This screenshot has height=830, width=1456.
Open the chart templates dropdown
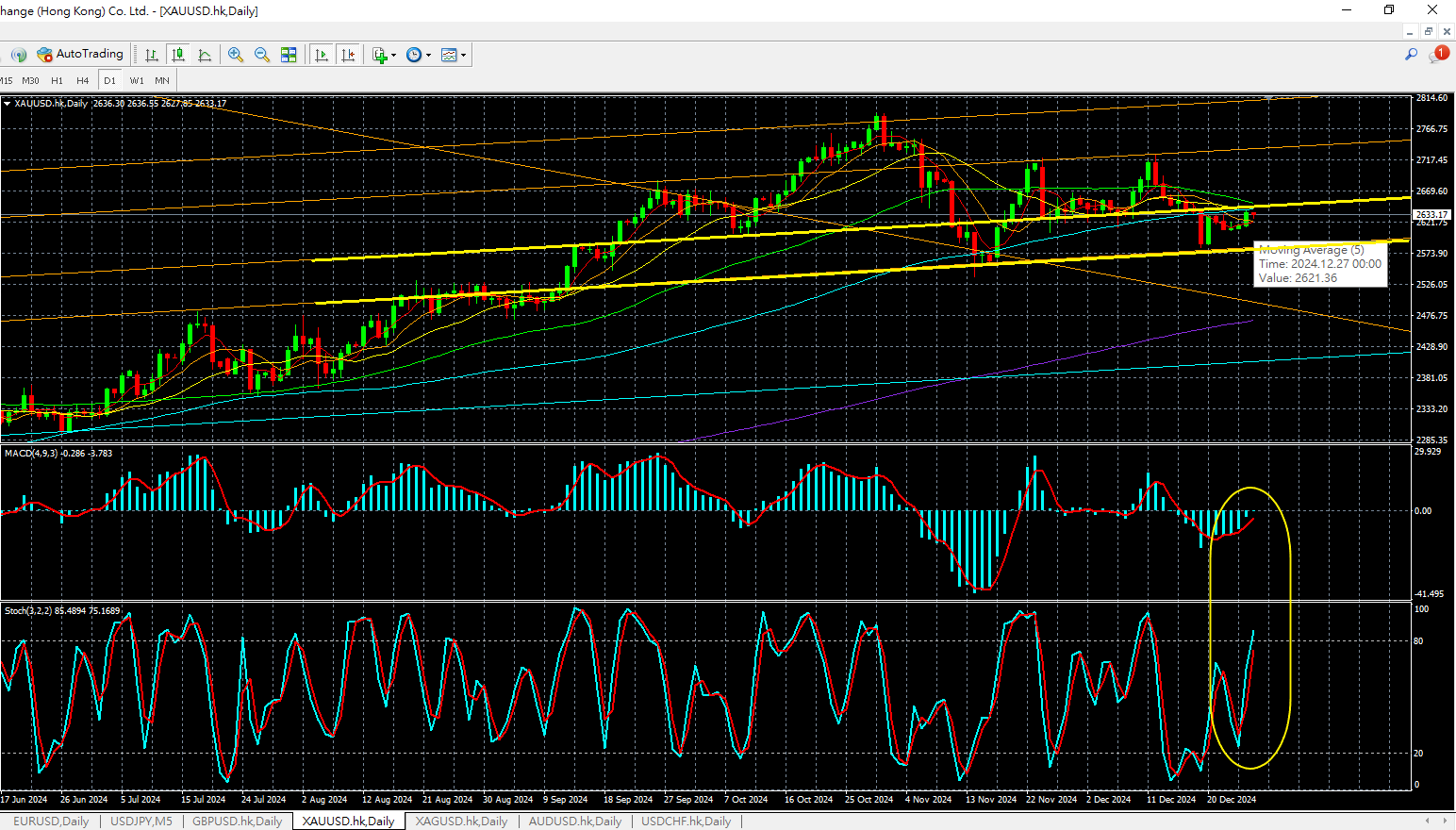click(463, 55)
